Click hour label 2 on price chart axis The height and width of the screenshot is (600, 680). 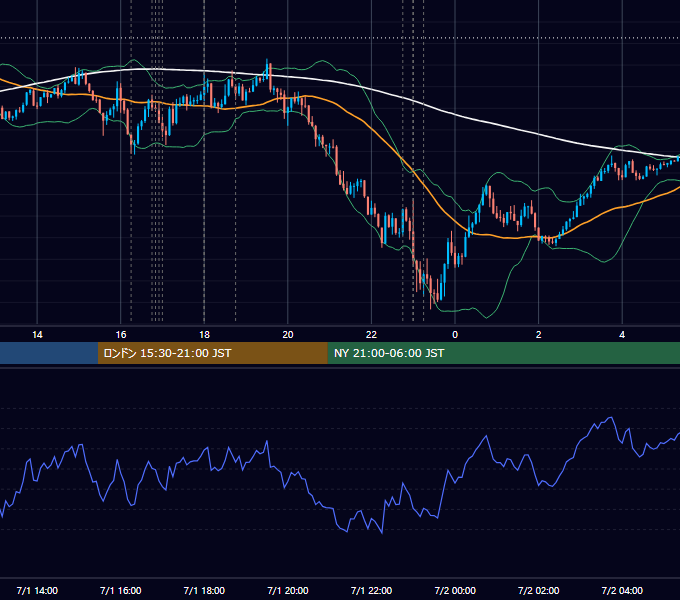[x=539, y=335]
